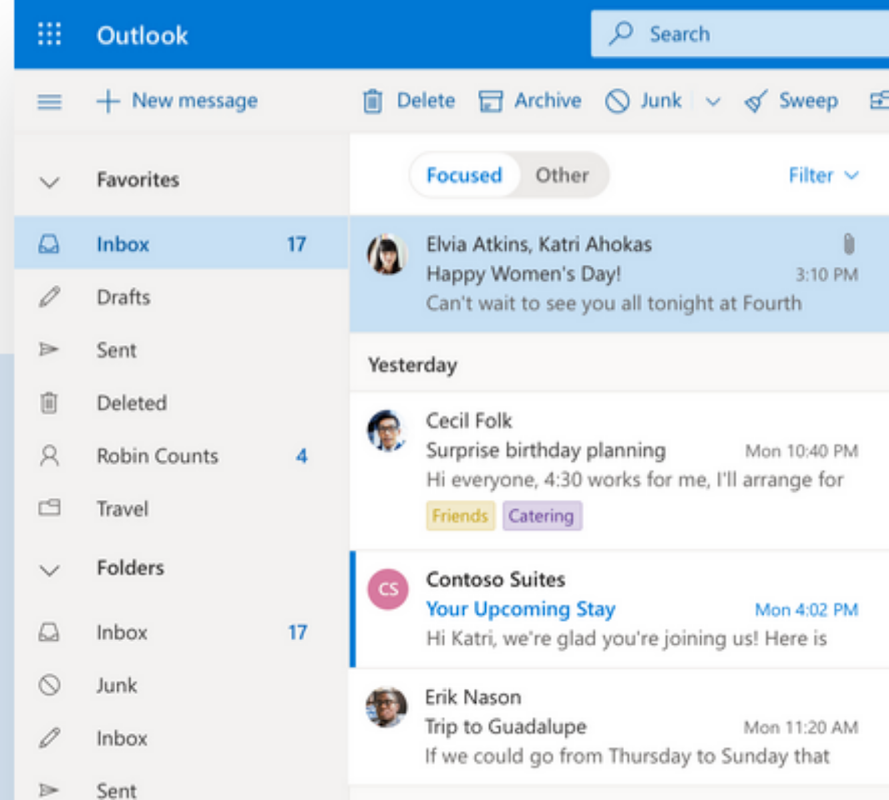
Task: Open the Drafts folder
Action: click(x=181, y=297)
